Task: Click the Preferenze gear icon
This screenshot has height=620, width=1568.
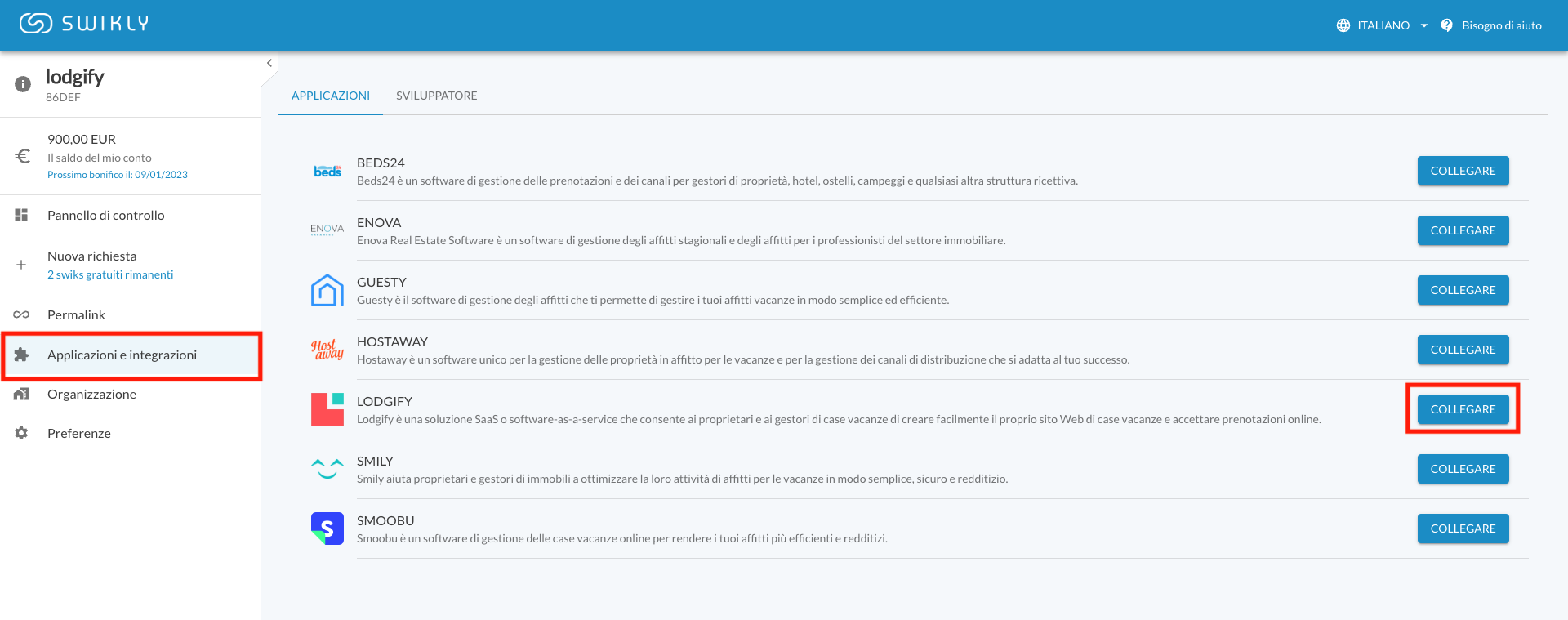Action: tap(21, 433)
